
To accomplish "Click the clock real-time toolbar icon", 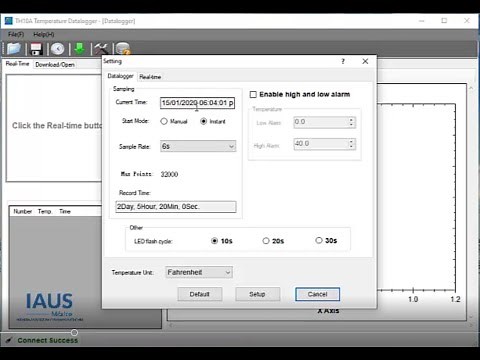I will [58, 49].
